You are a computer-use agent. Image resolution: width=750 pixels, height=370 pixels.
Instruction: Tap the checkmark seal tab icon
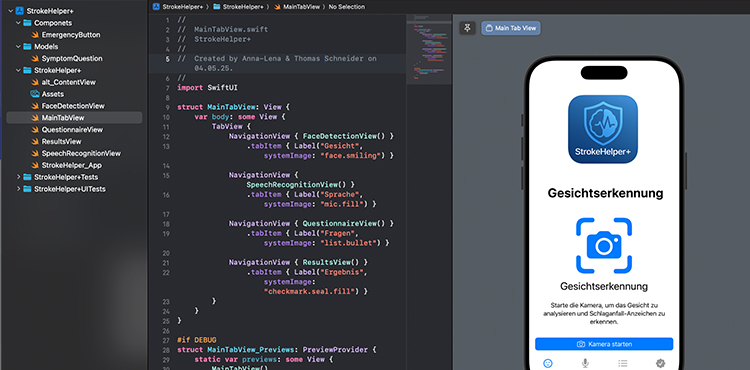[661, 363]
